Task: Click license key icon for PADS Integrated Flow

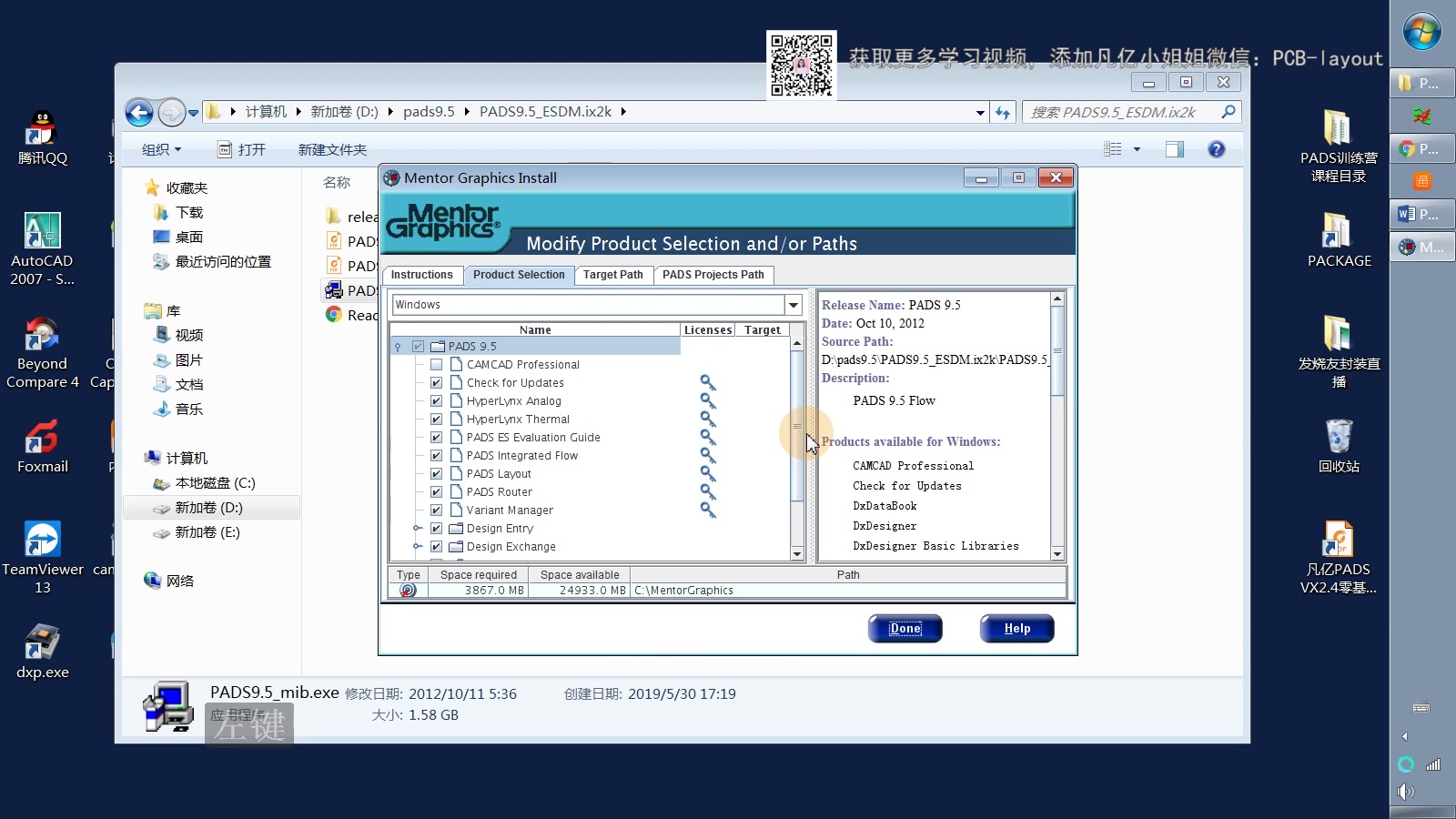Action: point(707,456)
